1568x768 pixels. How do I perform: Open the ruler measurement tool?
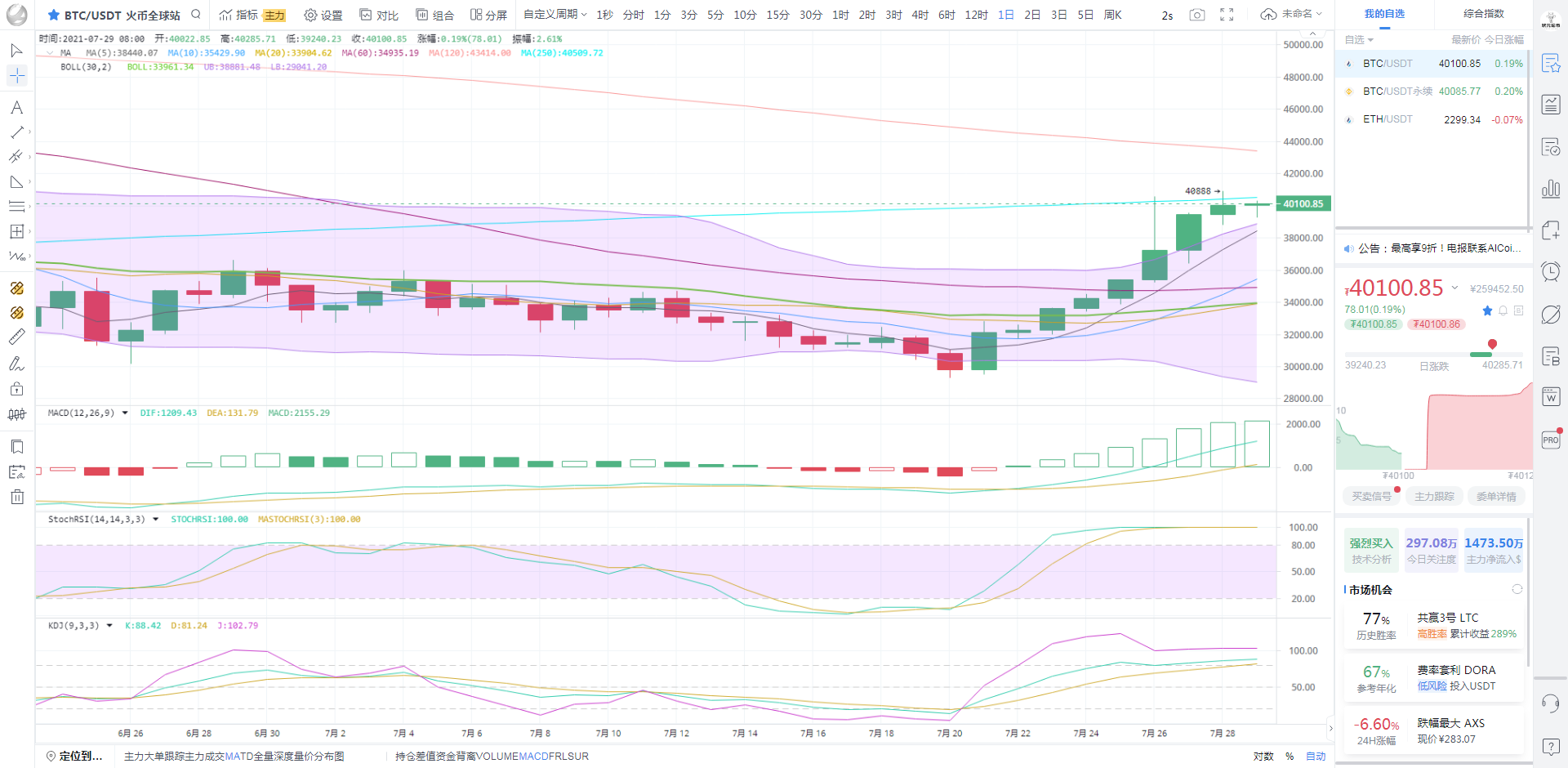16,337
